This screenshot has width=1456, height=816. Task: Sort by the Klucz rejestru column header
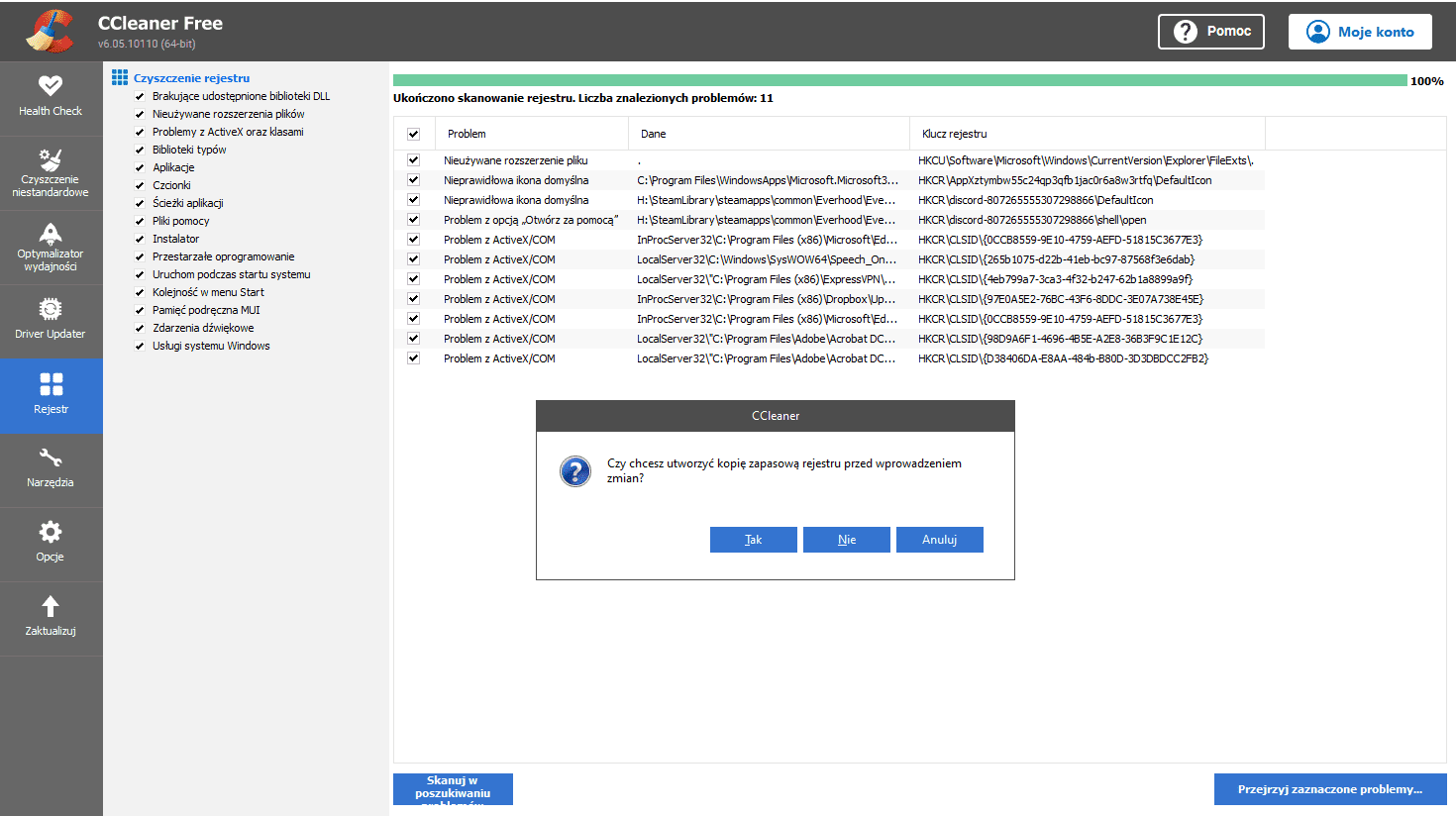pyautogui.click(x=954, y=134)
